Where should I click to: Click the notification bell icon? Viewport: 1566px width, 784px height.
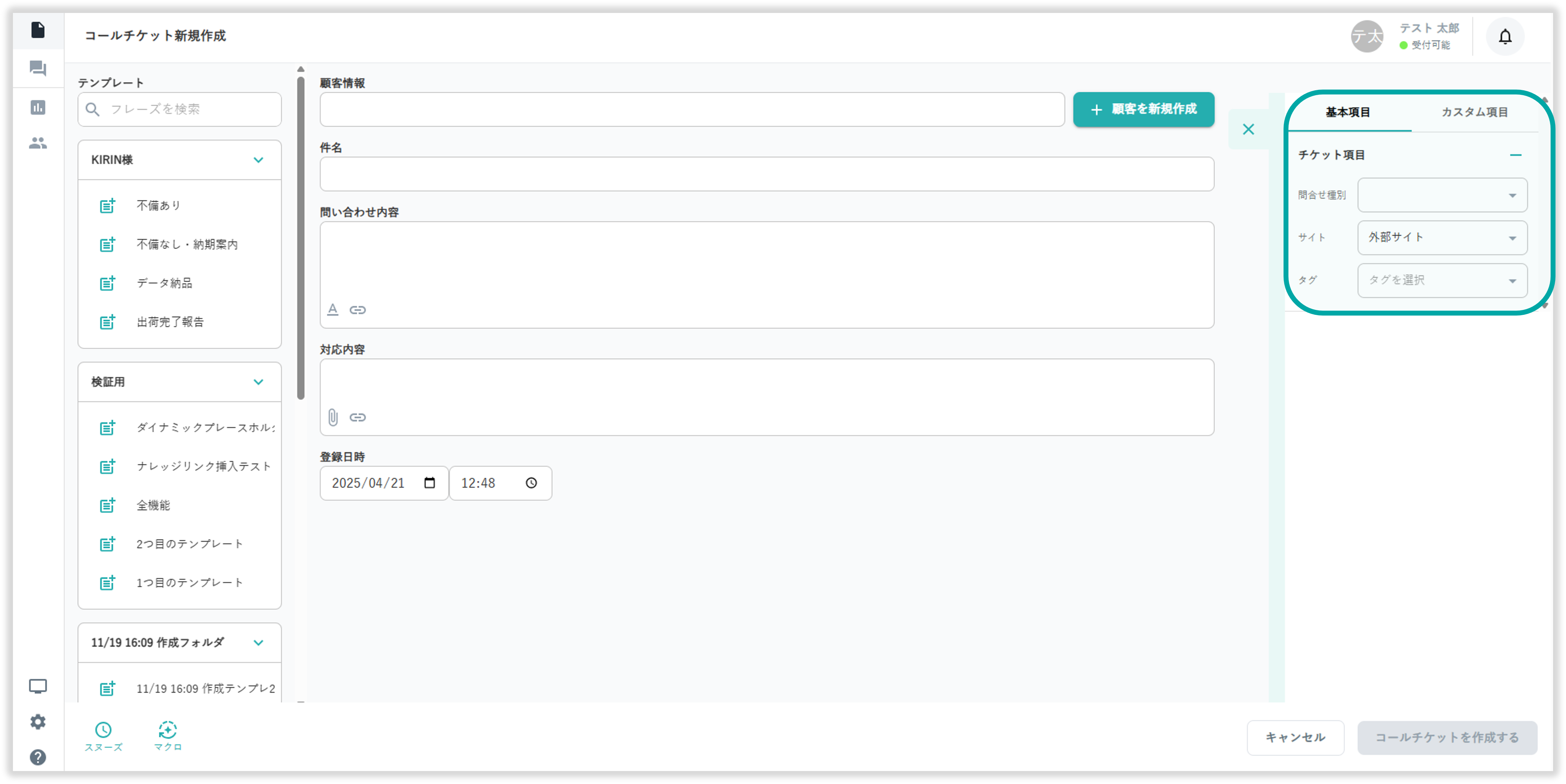1505,36
